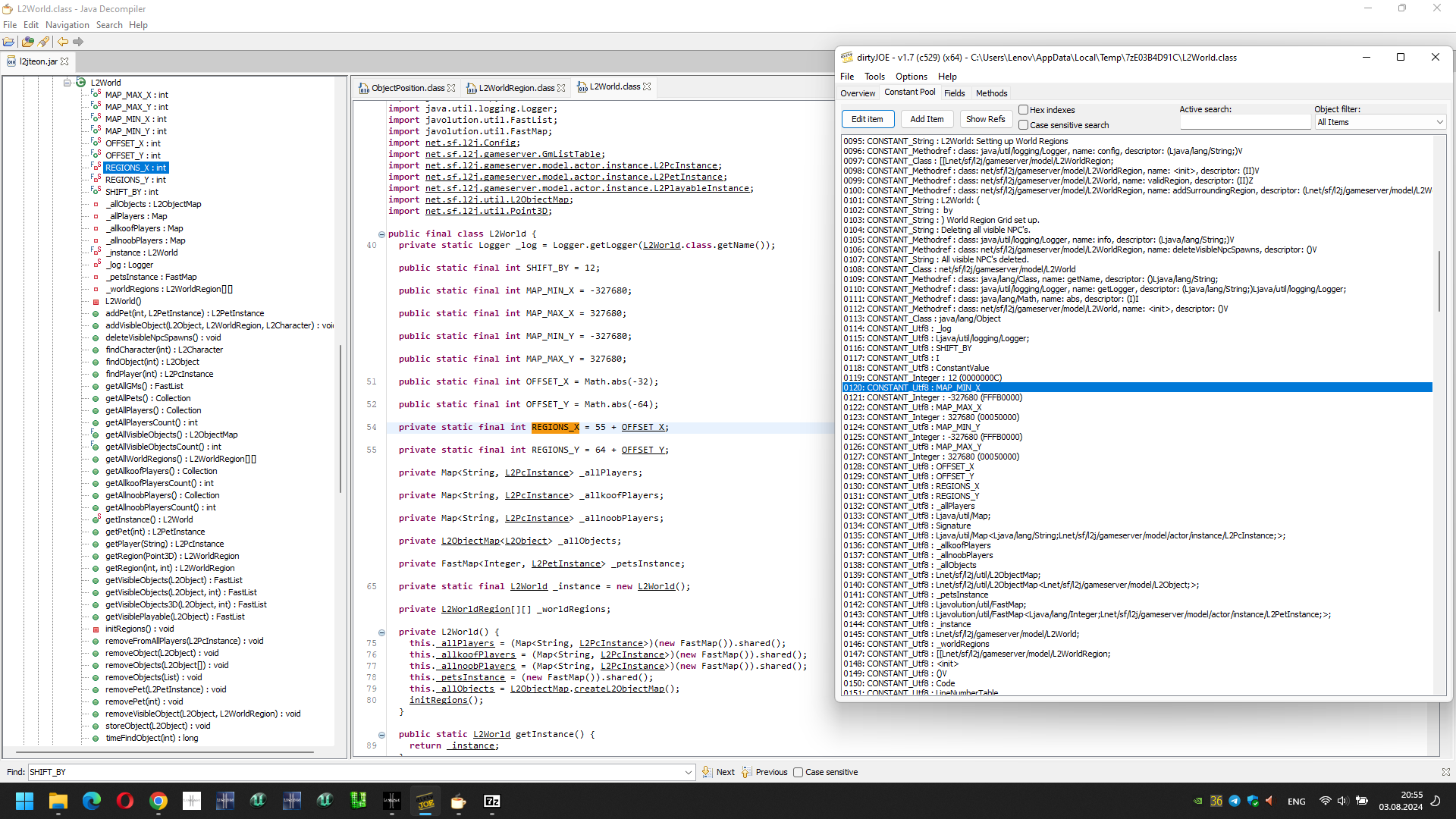Switch to the L2WorldRegion.class tab
Viewport: 1456px width, 819px height.
pos(516,88)
